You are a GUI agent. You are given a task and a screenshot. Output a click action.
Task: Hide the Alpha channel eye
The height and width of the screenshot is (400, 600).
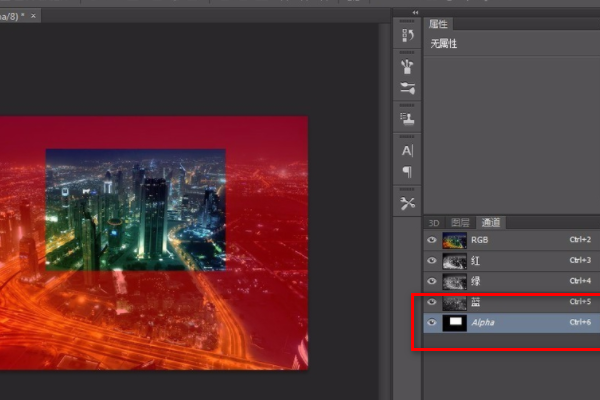[x=432, y=322]
